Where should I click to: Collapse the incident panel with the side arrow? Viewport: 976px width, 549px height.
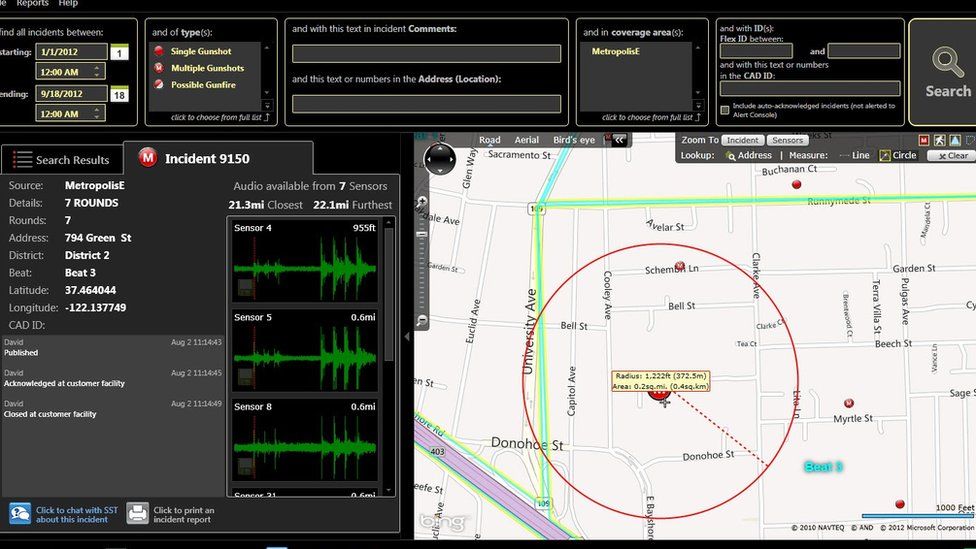(x=407, y=336)
